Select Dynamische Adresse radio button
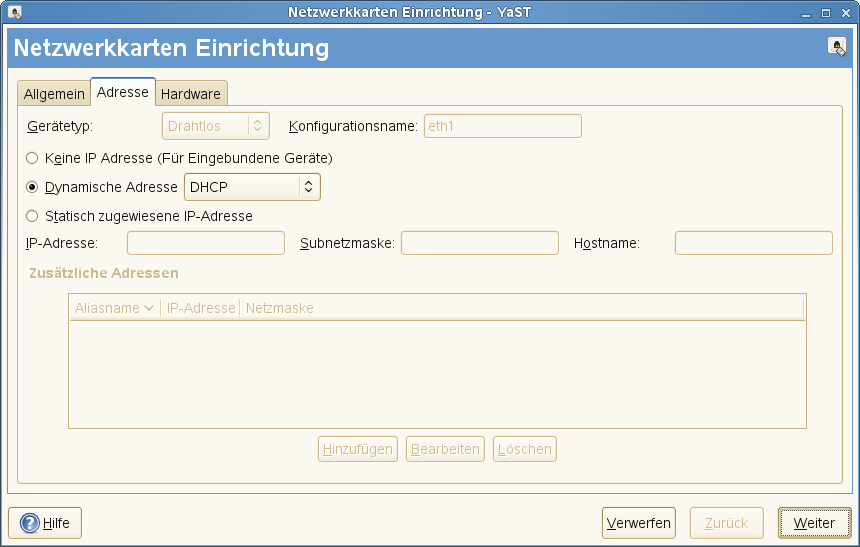The width and height of the screenshot is (860, 547). [32, 187]
